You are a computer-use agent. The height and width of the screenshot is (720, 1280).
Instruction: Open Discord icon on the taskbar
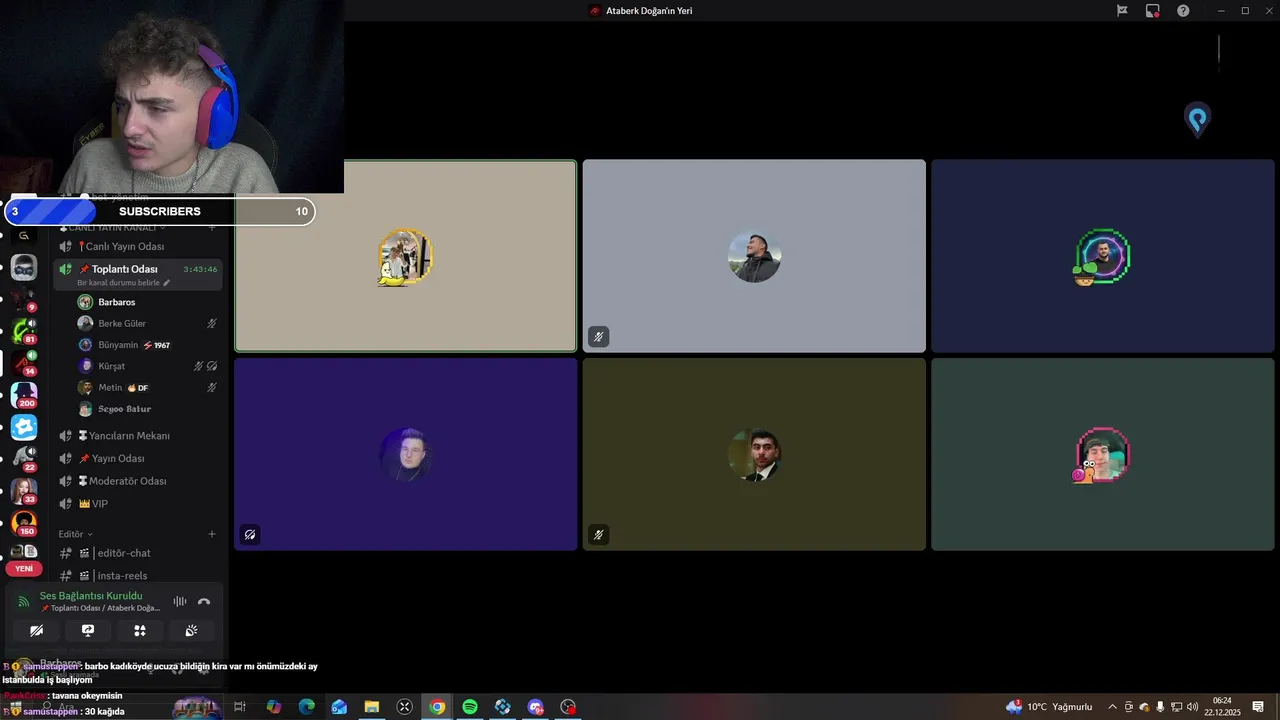(535, 707)
